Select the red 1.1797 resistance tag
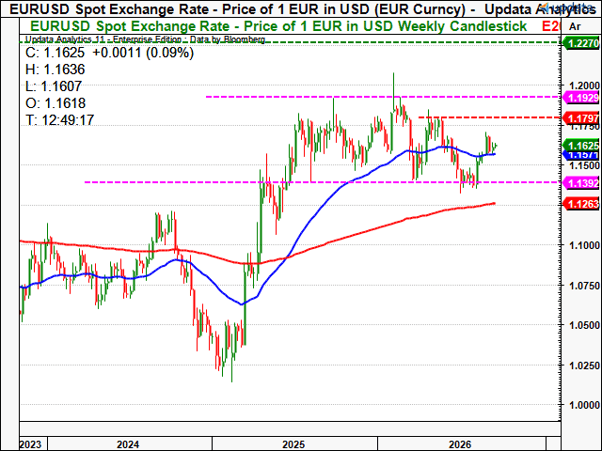This screenshot has width=602, height=451. (x=581, y=117)
